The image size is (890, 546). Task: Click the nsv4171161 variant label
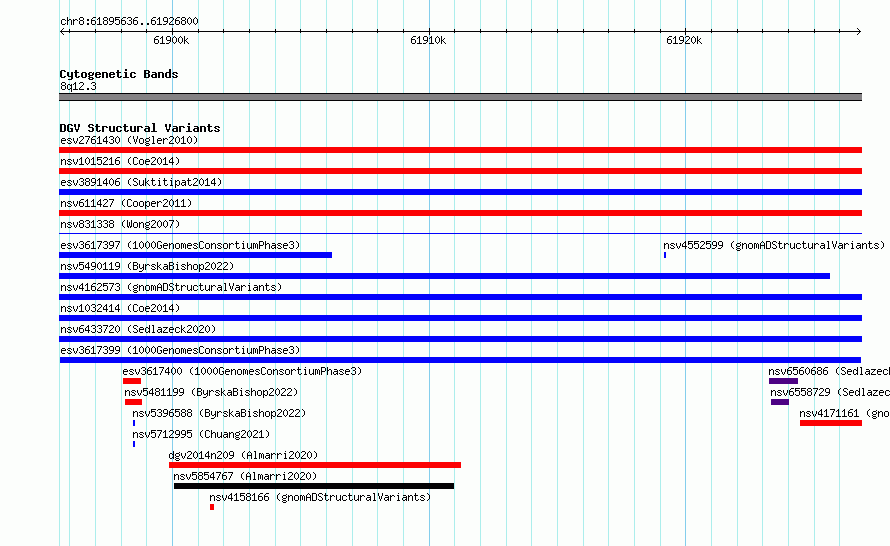coord(845,413)
